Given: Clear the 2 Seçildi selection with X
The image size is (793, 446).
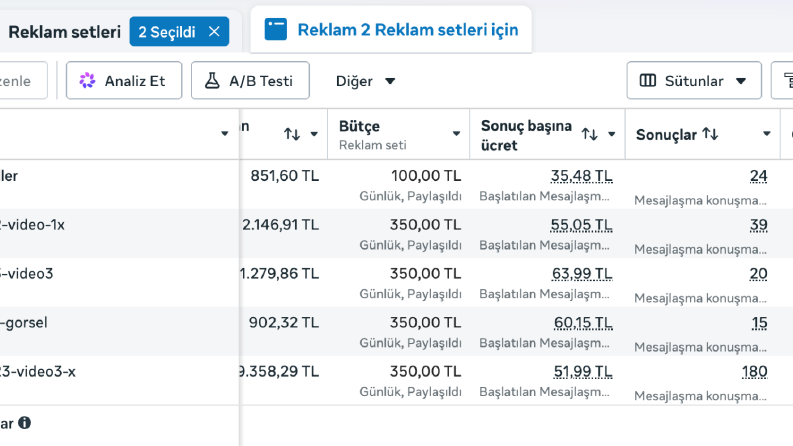Looking at the screenshot, I should point(214,31).
